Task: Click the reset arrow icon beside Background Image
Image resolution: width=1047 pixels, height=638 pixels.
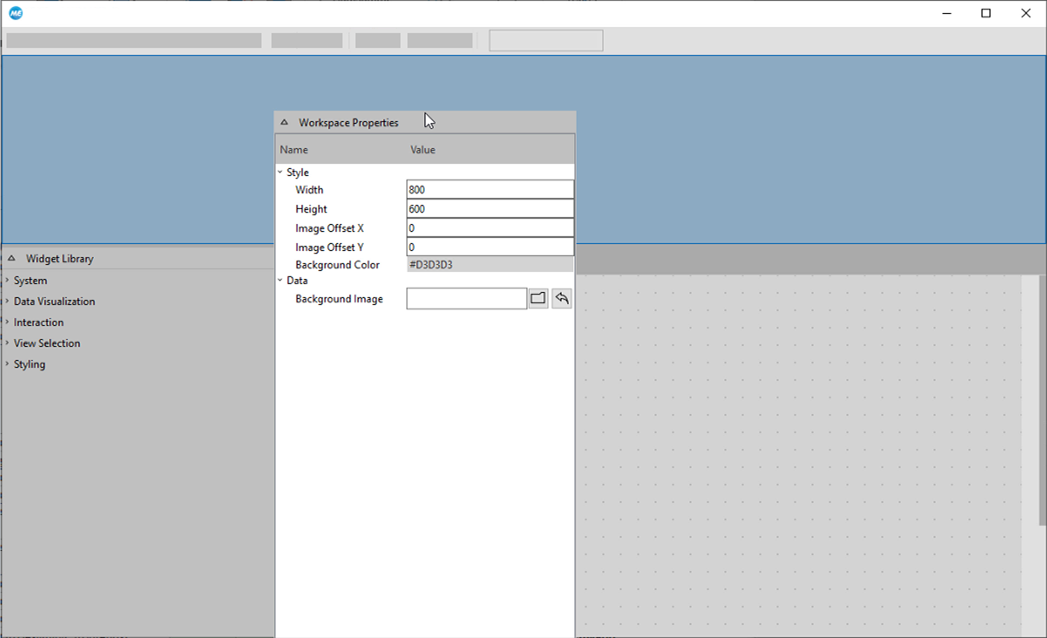Action: [x=562, y=299]
